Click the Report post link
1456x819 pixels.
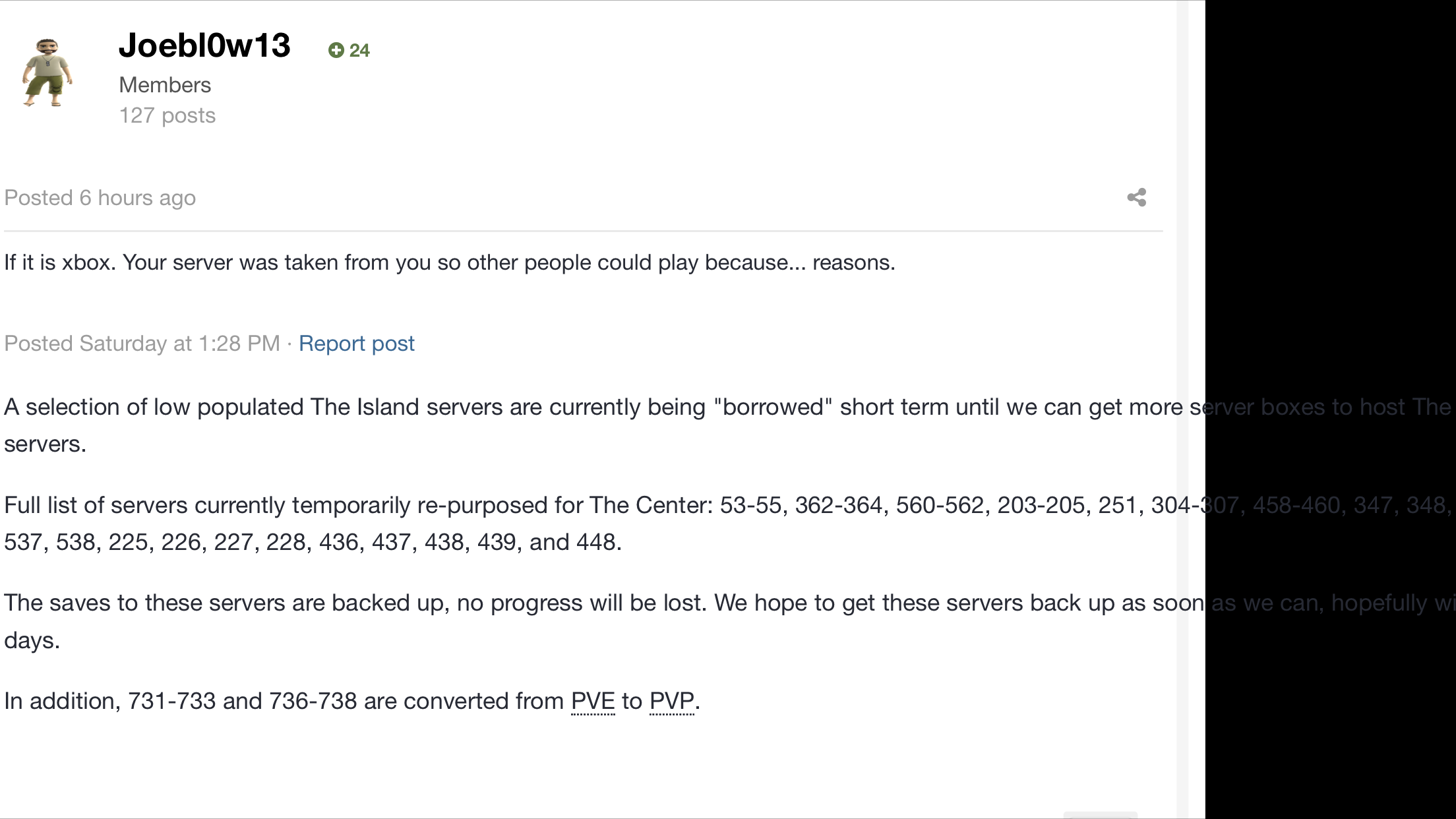357,344
